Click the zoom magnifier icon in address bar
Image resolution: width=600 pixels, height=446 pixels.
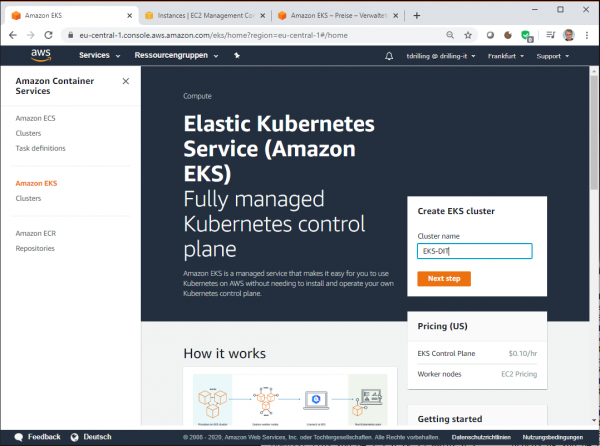coord(450,35)
